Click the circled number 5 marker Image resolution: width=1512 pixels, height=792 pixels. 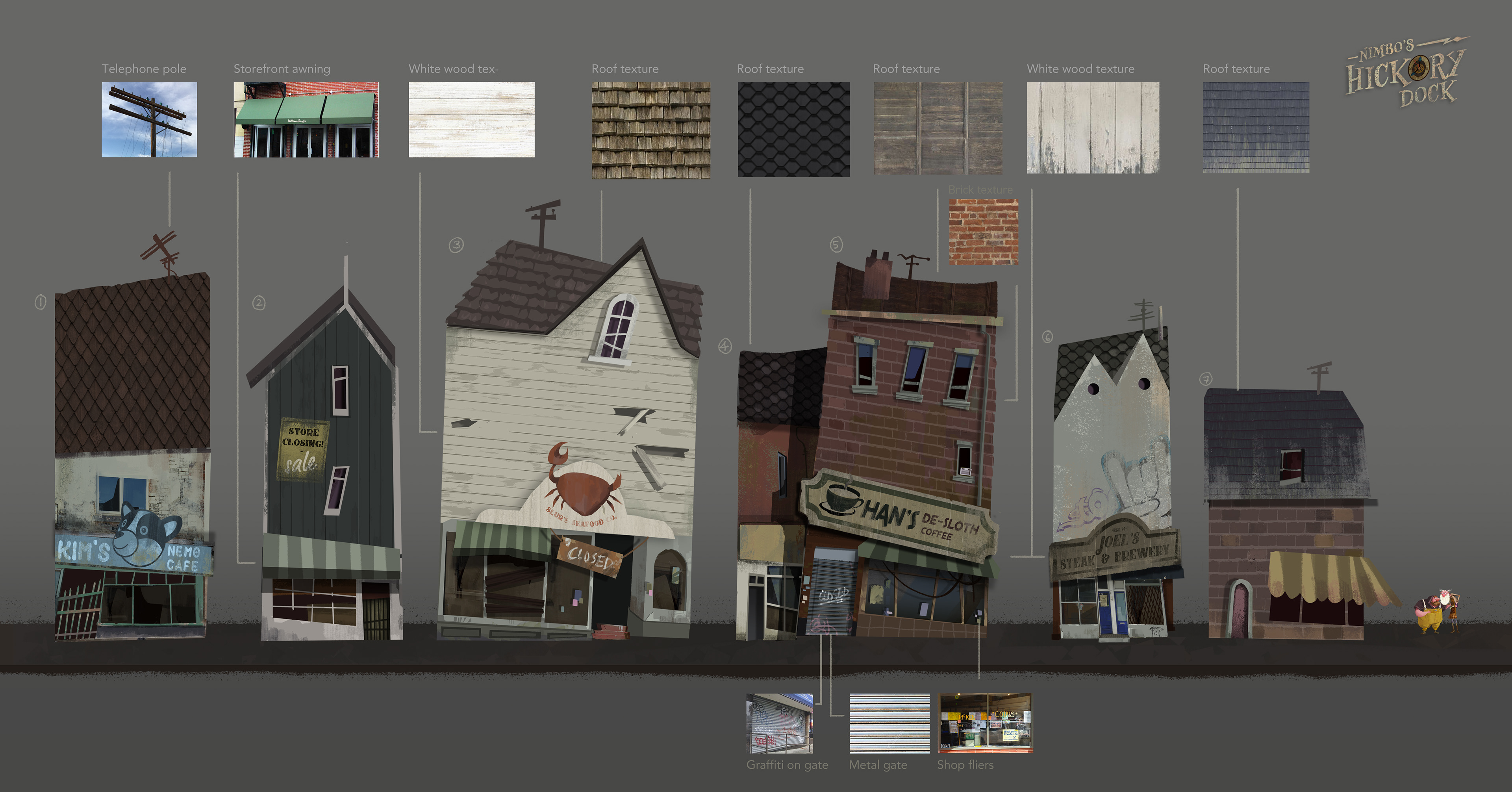point(836,244)
